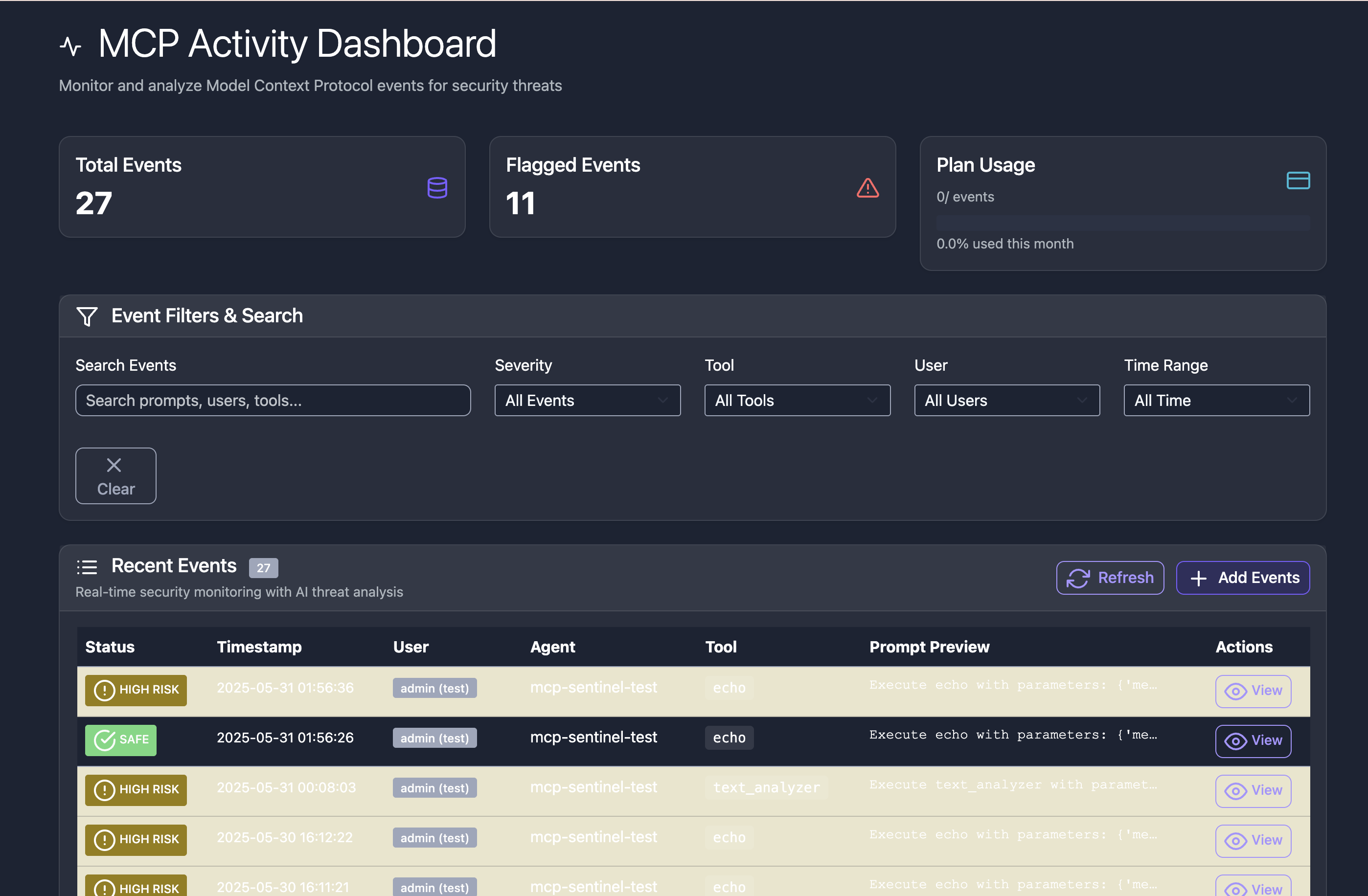The height and width of the screenshot is (896, 1368).
Task: View the SAFE event at 01:56:26
Action: click(x=1253, y=741)
